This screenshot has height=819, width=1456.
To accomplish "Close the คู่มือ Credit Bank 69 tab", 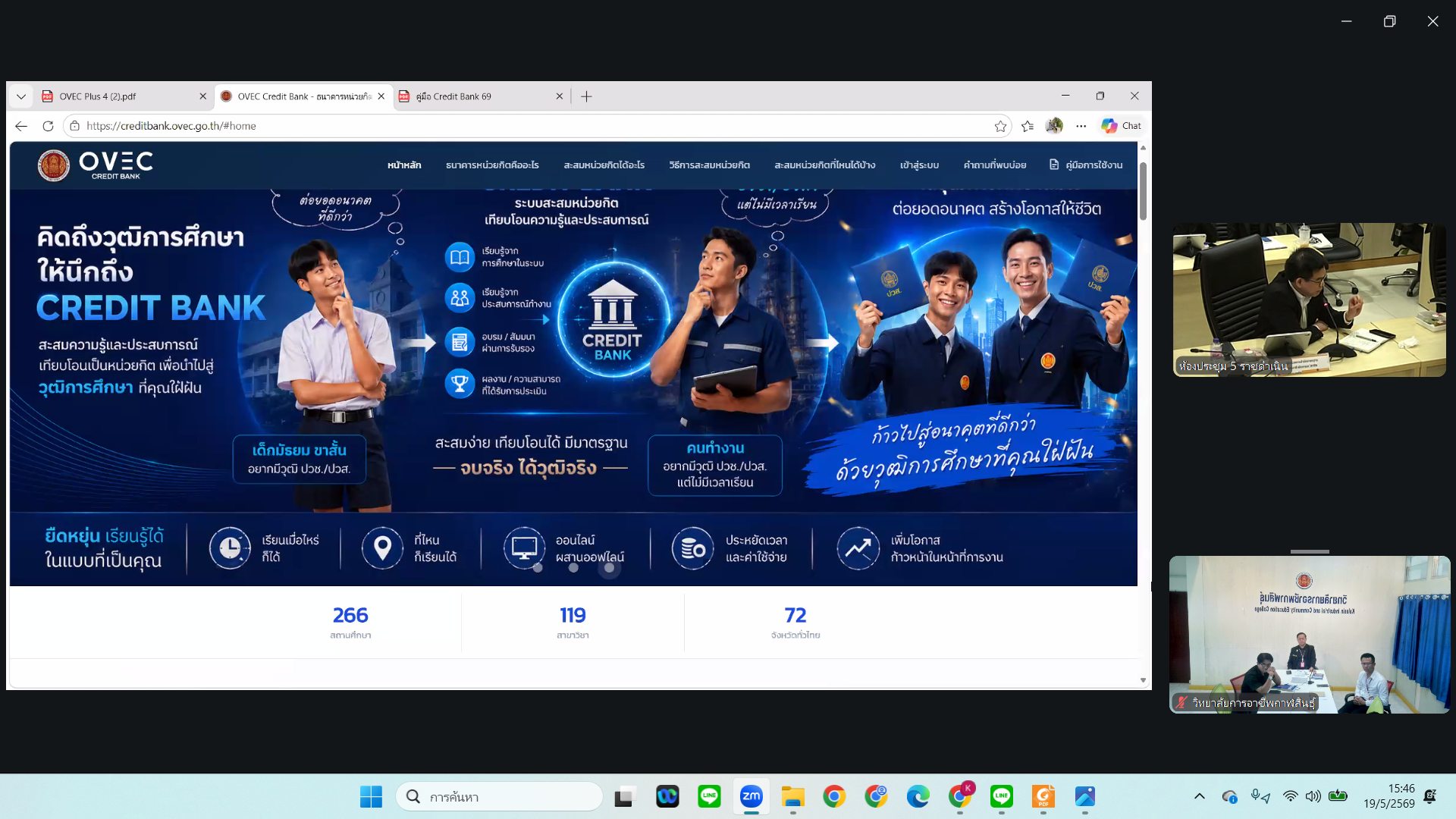I will [x=559, y=96].
